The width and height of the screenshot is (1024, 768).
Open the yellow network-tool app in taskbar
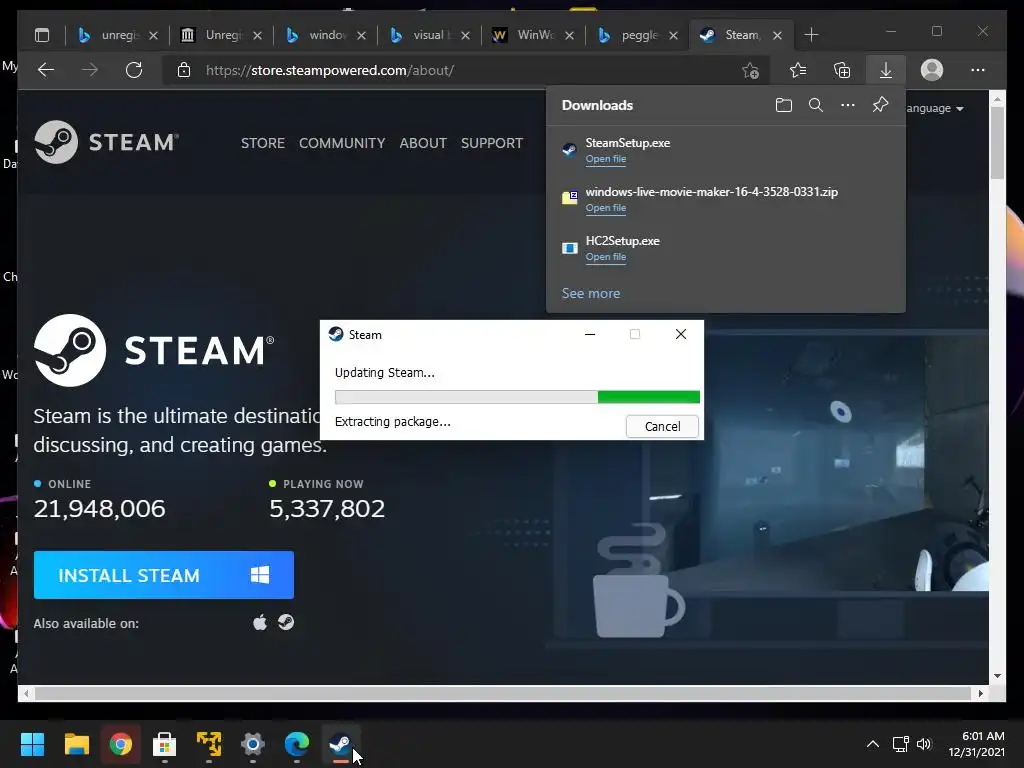coord(209,744)
